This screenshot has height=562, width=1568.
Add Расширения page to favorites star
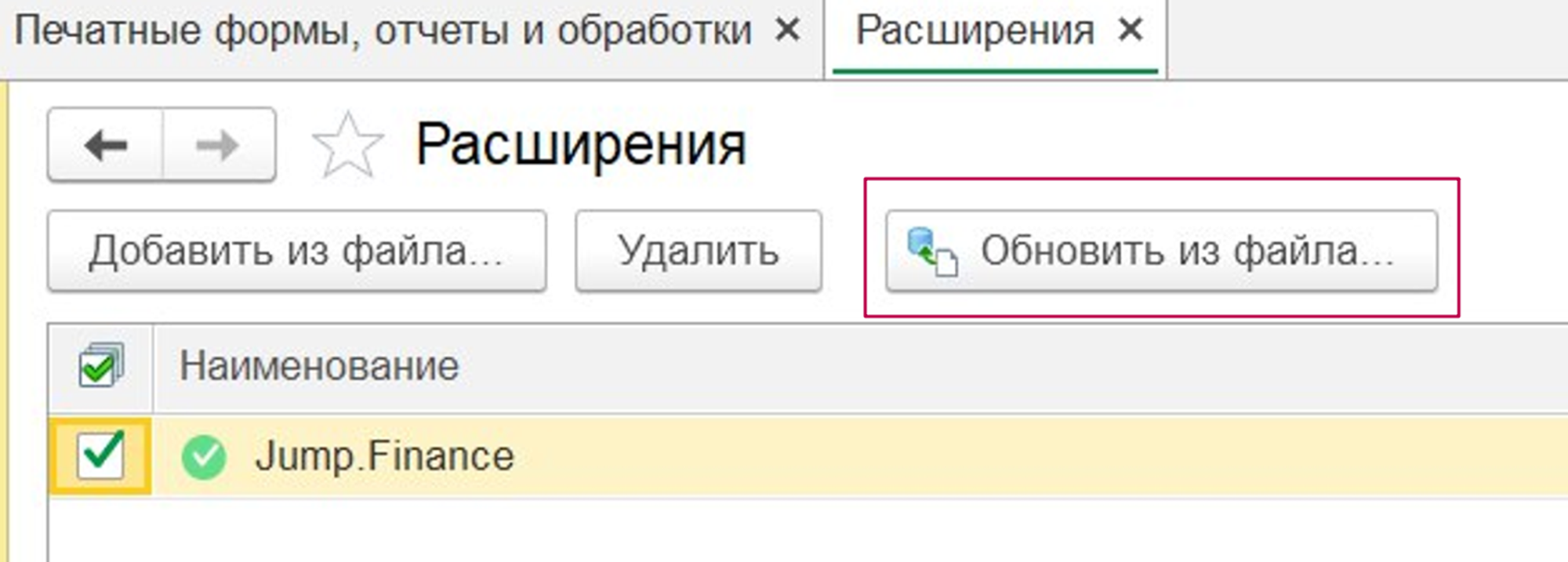click(347, 146)
